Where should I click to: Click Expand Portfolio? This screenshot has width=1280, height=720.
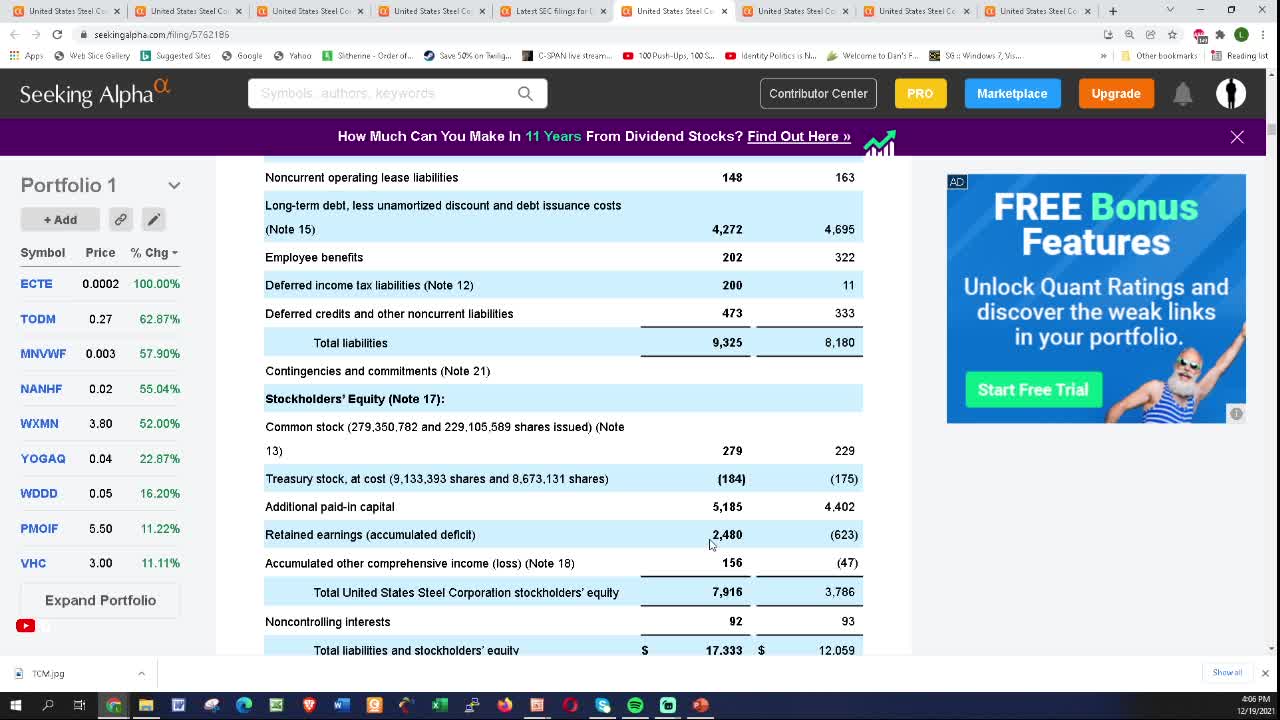pyautogui.click(x=100, y=600)
